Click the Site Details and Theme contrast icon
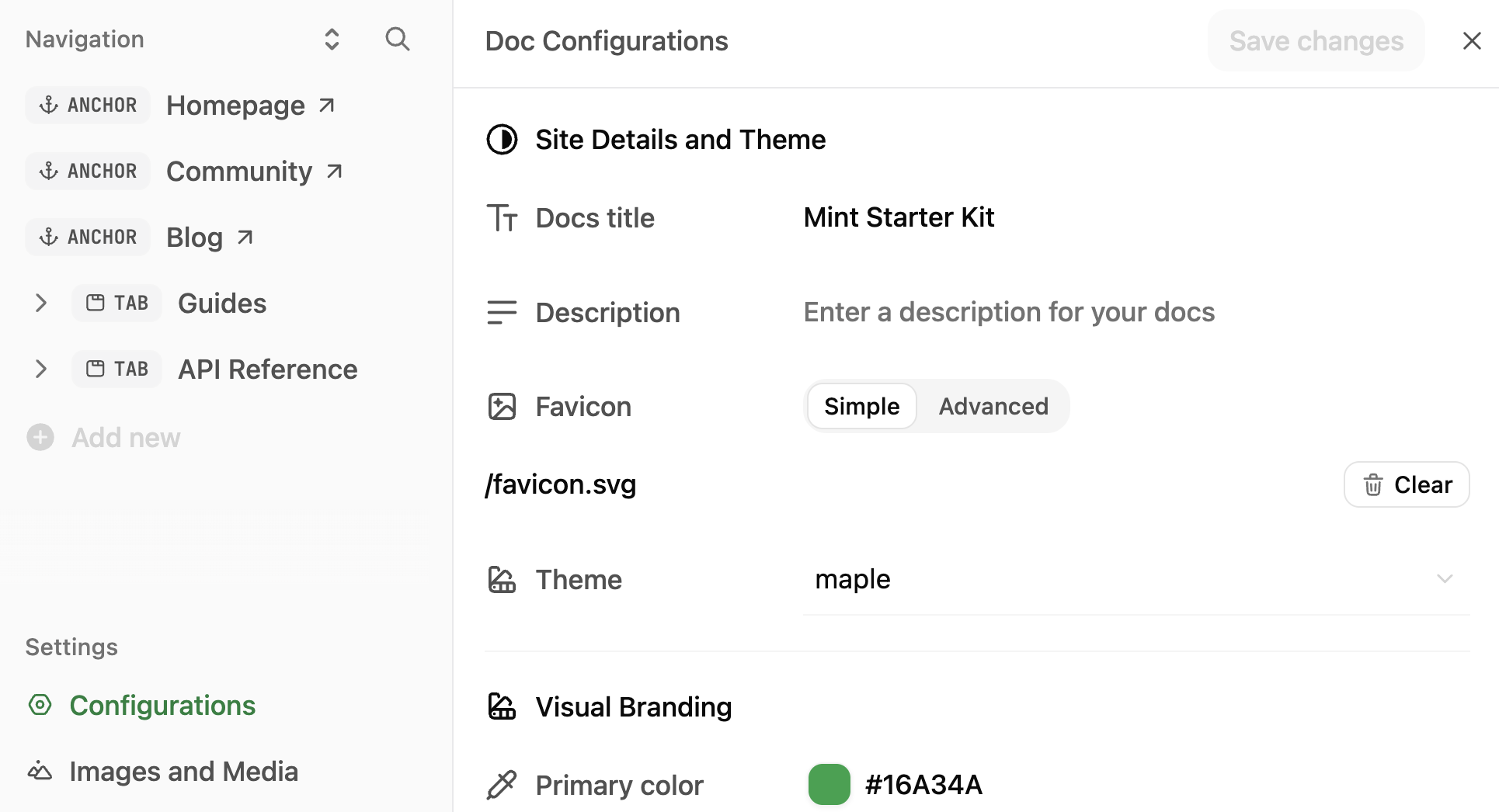 click(502, 139)
